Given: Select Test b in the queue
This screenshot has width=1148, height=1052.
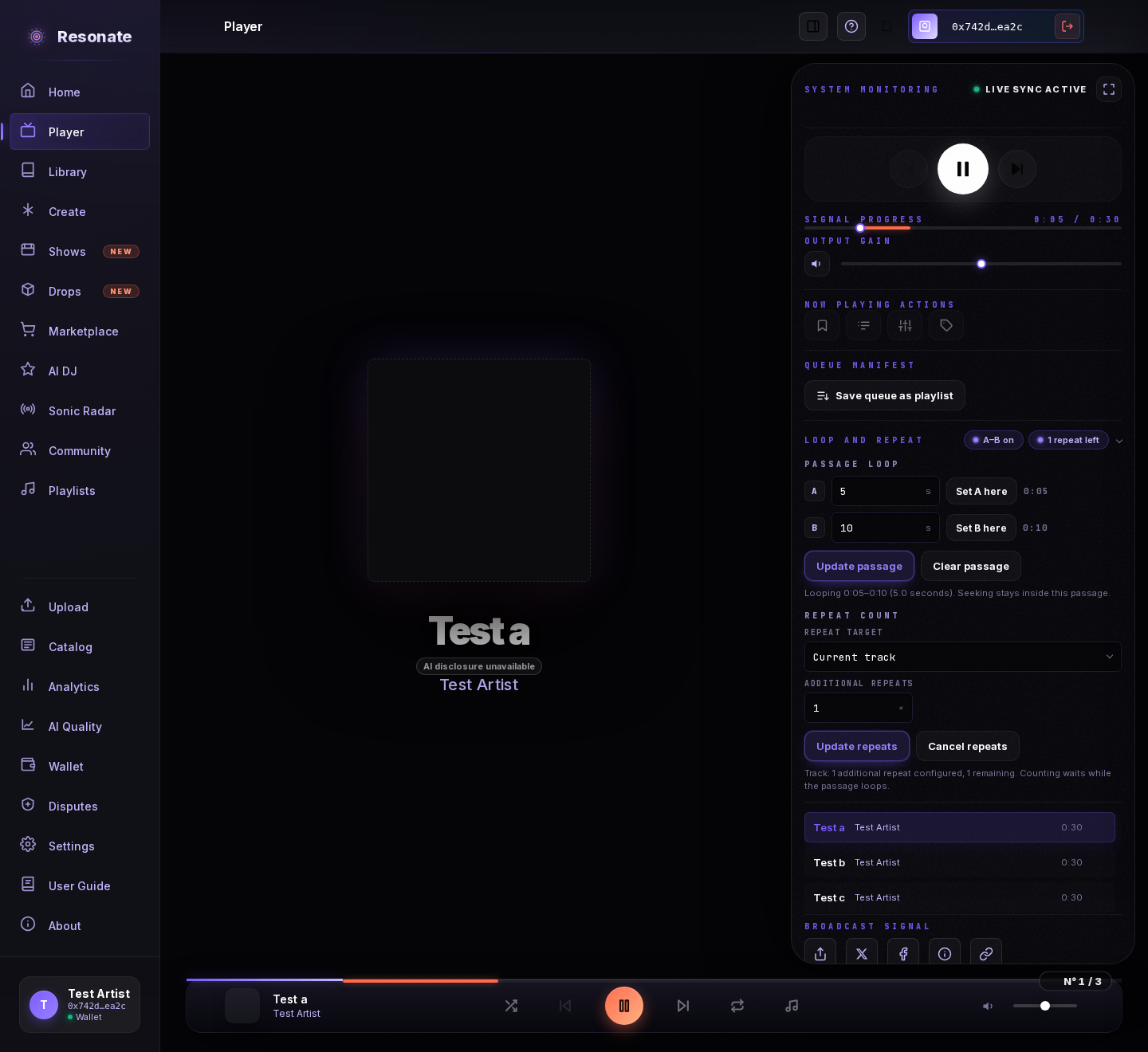Looking at the screenshot, I should tap(960, 862).
